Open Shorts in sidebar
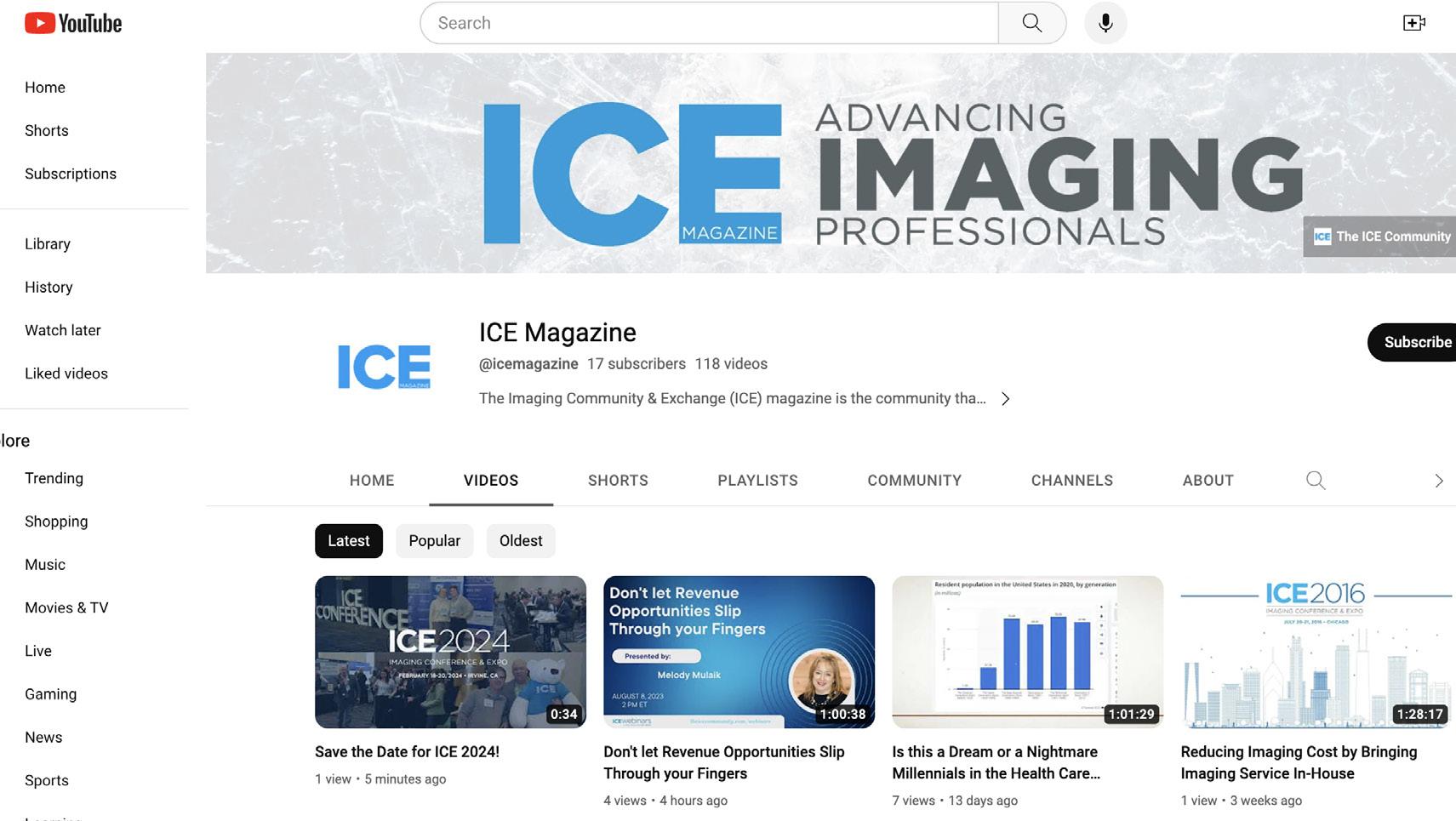Image resolution: width=1456 pixels, height=821 pixels. tap(47, 131)
